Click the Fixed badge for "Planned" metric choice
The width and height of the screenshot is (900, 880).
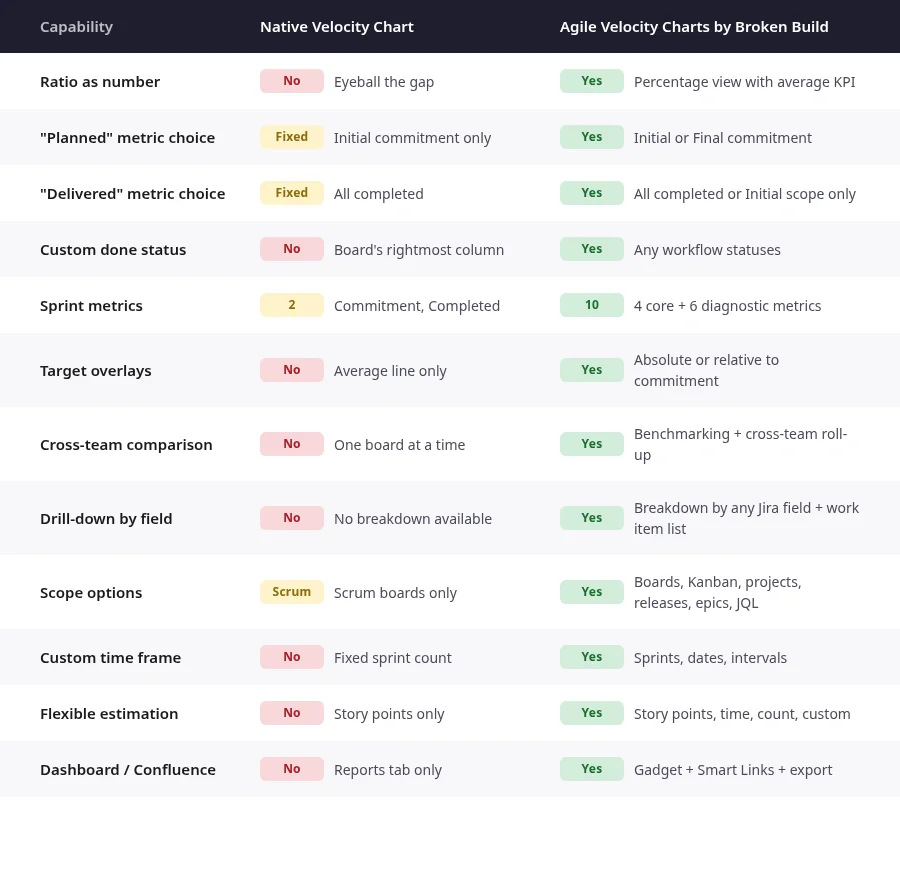[x=292, y=137]
